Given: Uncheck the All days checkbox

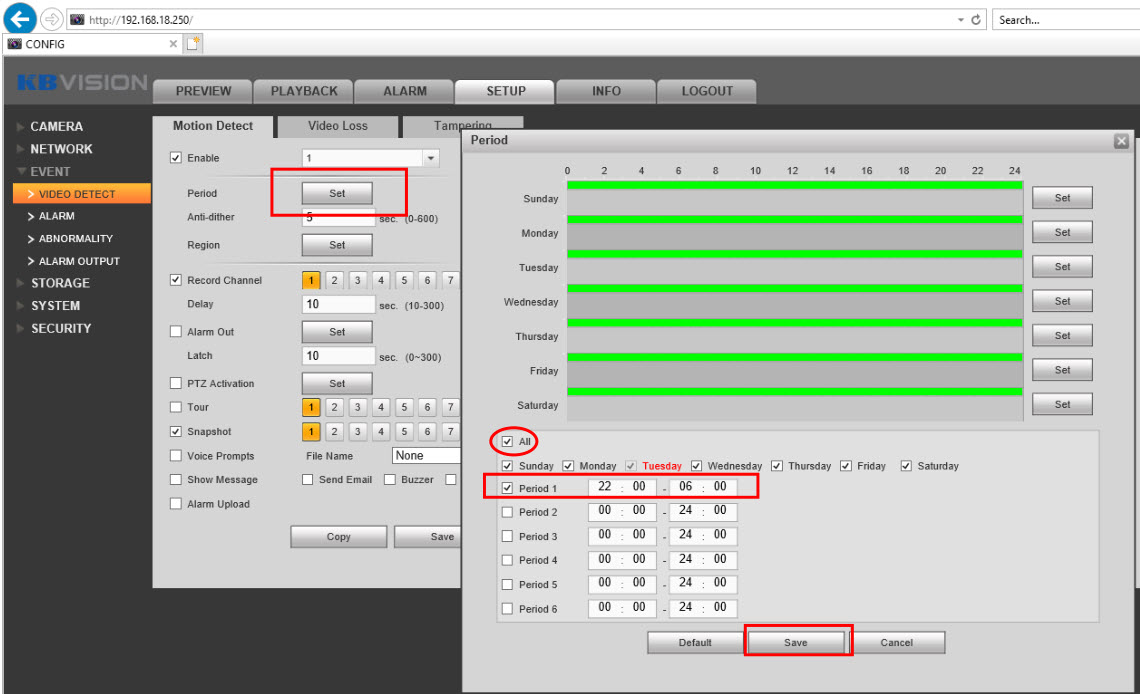Looking at the screenshot, I should pyautogui.click(x=507, y=441).
